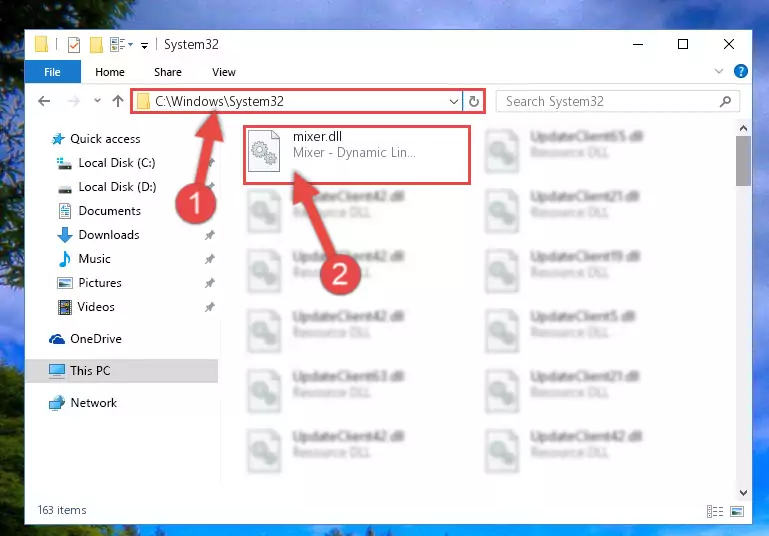Click the New Folder icon in quick access toolbar
This screenshot has height=536, width=769.
[x=96, y=45]
